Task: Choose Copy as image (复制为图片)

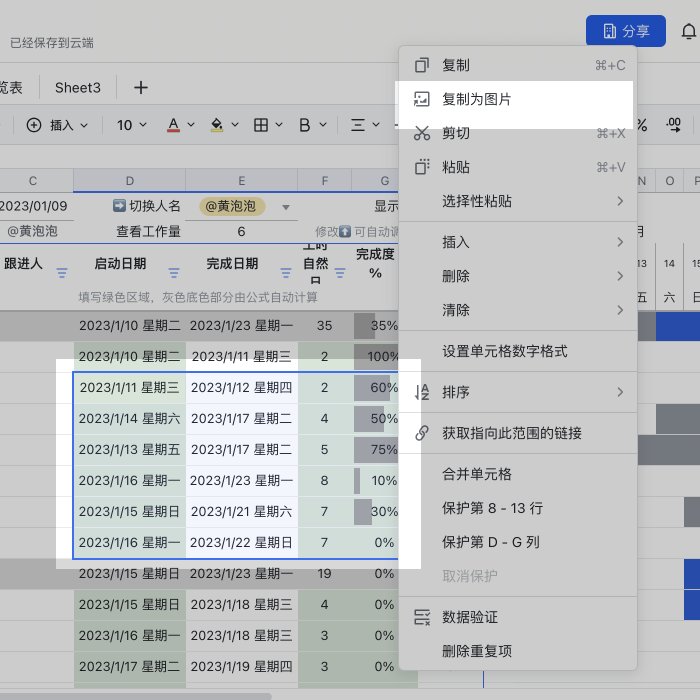Action: tap(518, 99)
